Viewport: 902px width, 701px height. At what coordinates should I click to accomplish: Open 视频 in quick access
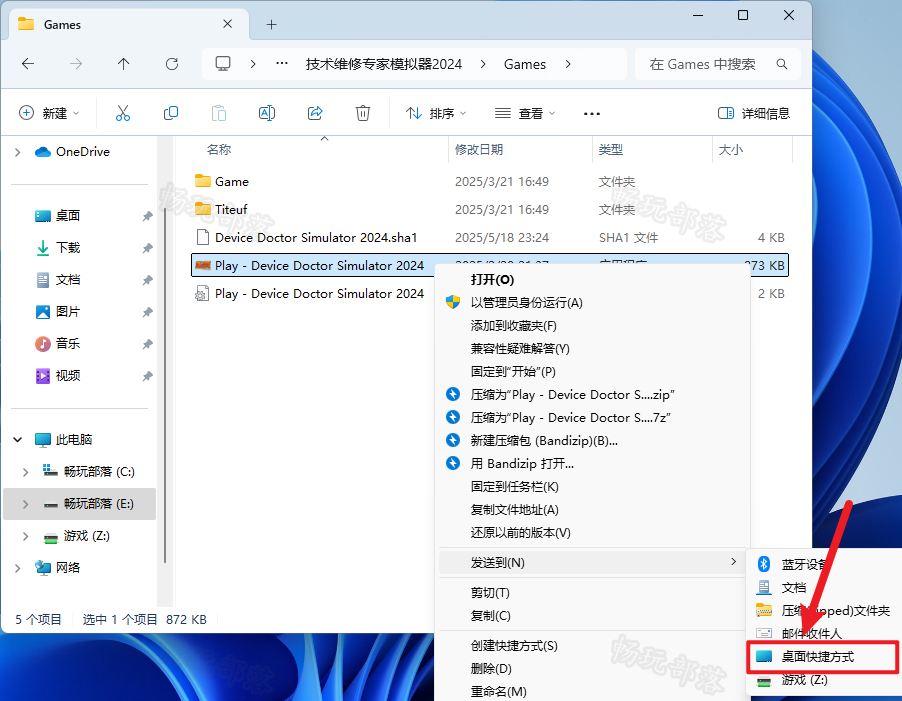(x=58, y=376)
